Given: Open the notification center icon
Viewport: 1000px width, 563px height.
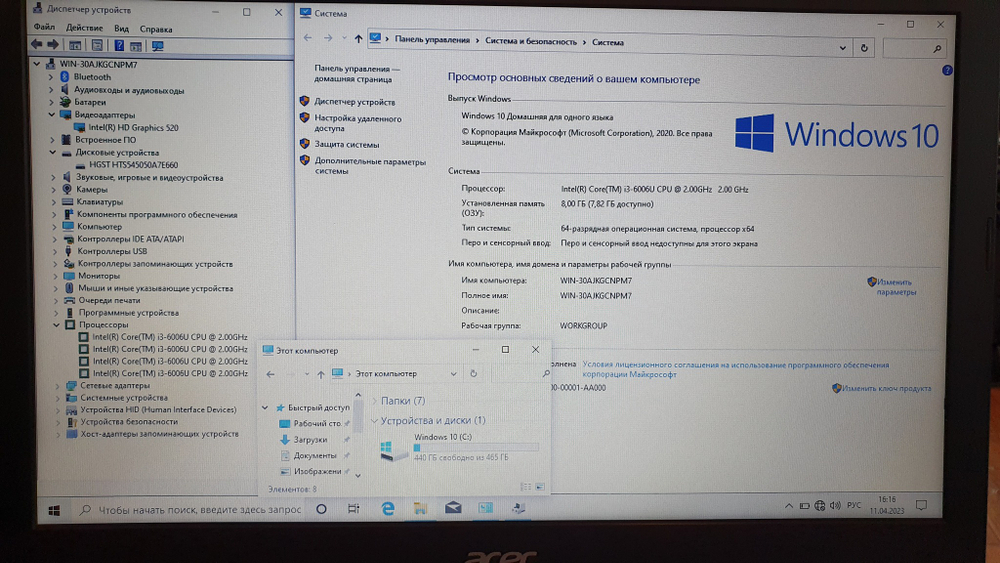Looking at the screenshot, I should 921,505.
